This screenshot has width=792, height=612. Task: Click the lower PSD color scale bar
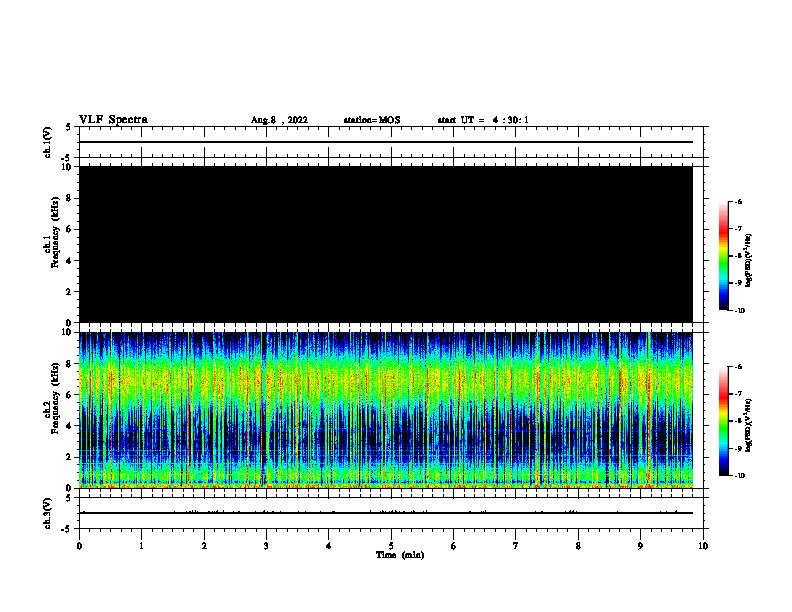click(x=723, y=421)
